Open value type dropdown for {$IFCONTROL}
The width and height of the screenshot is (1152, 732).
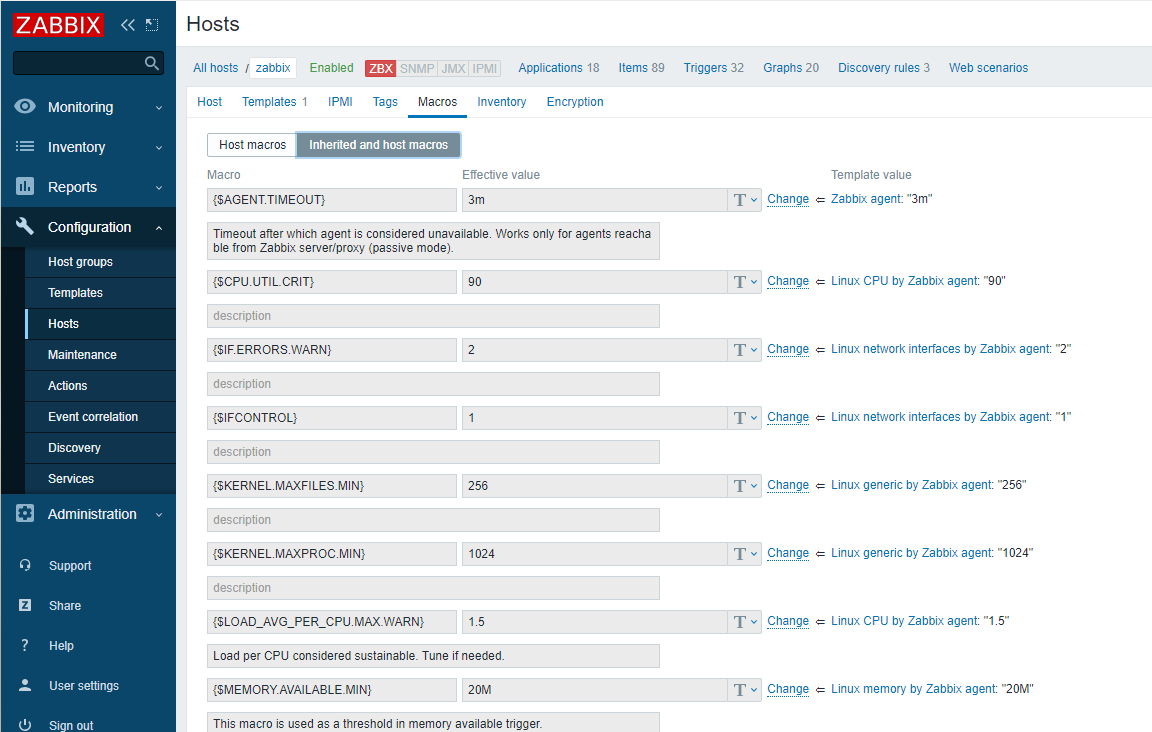click(745, 418)
